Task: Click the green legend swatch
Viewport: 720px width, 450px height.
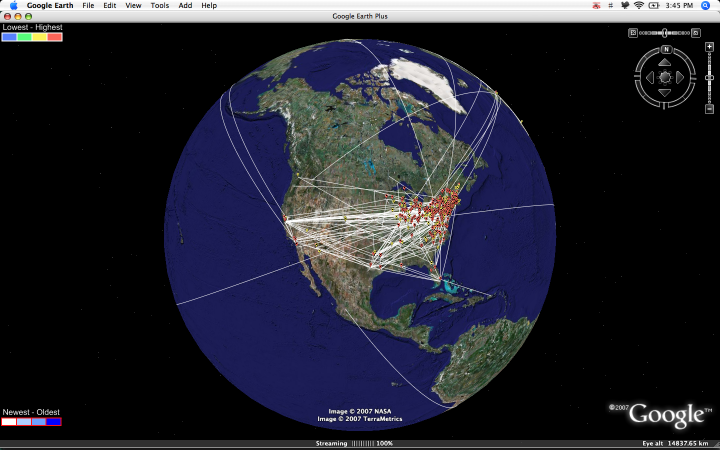Action: [24, 37]
